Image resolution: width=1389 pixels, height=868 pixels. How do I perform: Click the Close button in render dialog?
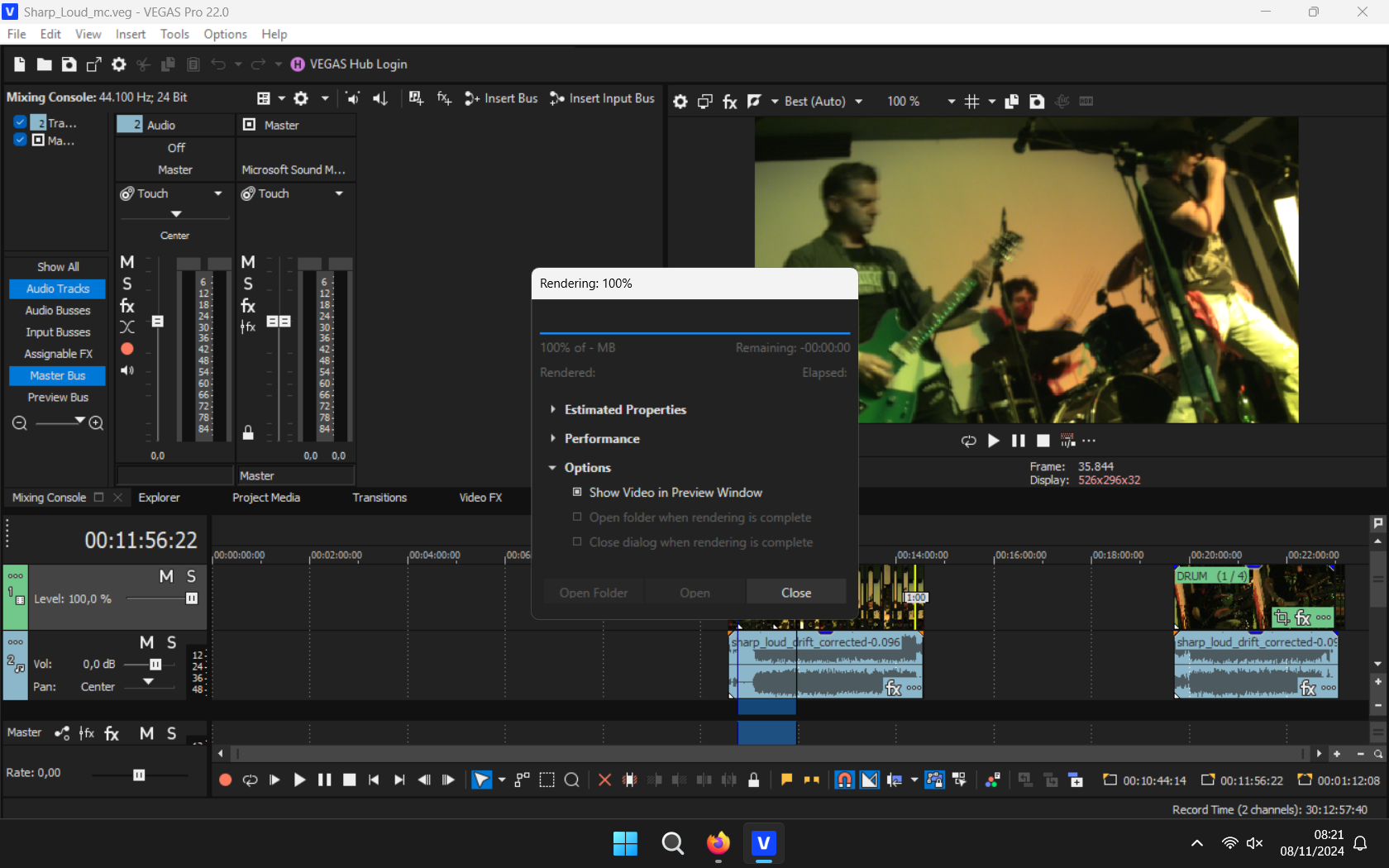tap(795, 593)
